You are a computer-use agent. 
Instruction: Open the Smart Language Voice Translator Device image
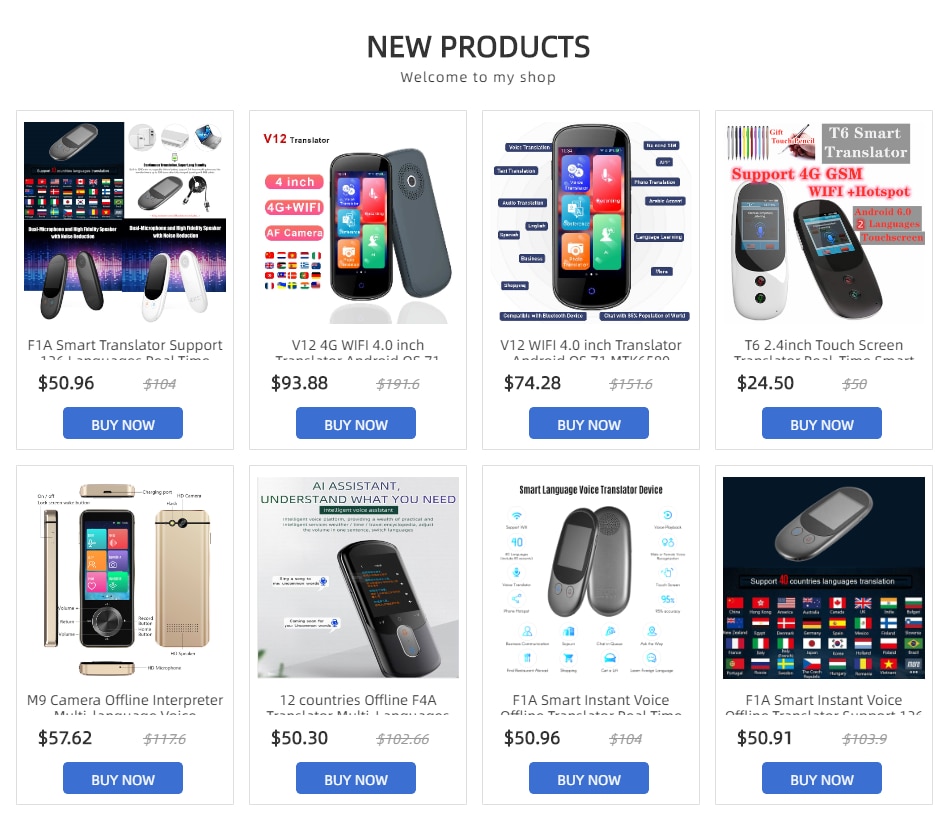pyautogui.click(x=591, y=578)
